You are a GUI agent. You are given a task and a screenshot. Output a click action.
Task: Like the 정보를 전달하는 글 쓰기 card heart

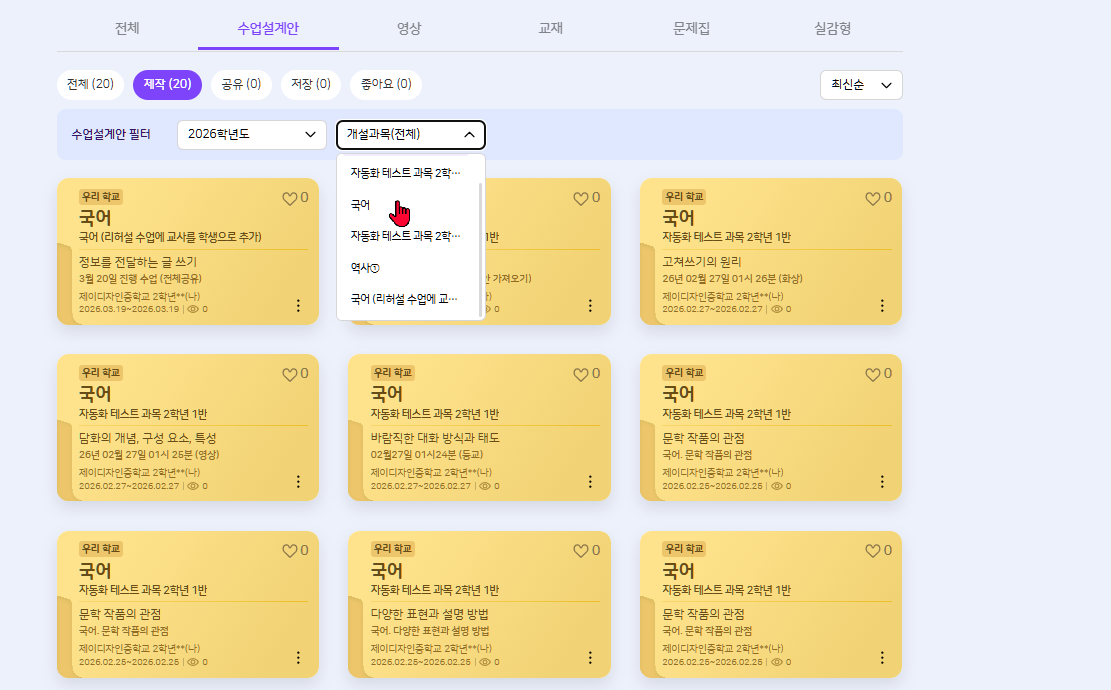click(290, 199)
